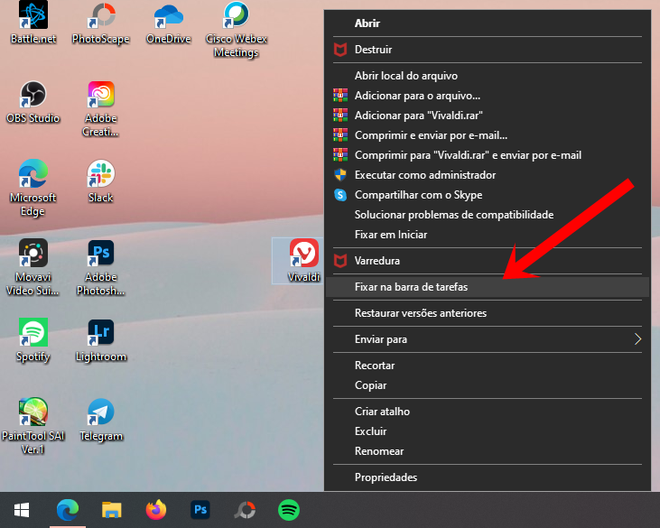Screen dimensions: 660x528
Task: Select the Movavi Video Suite shortcut
Action: (33, 268)
